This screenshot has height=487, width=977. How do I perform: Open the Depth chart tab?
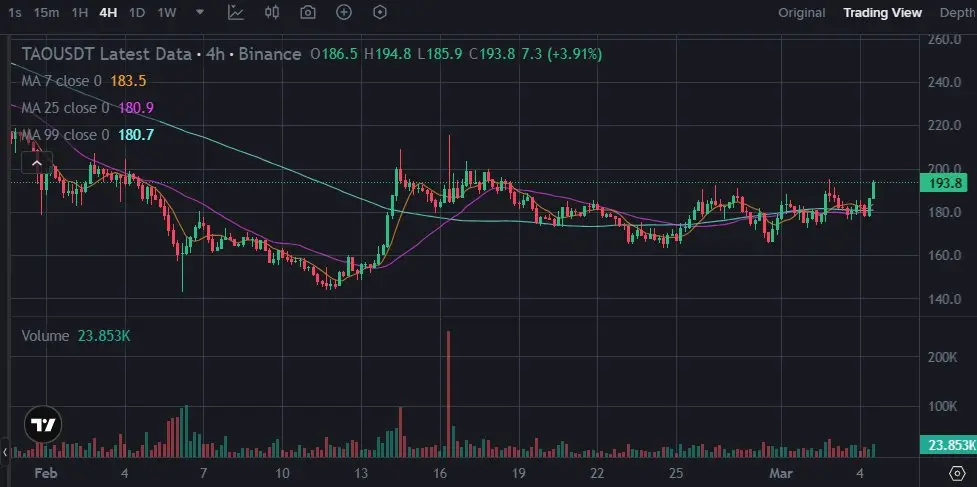[958, 12]
